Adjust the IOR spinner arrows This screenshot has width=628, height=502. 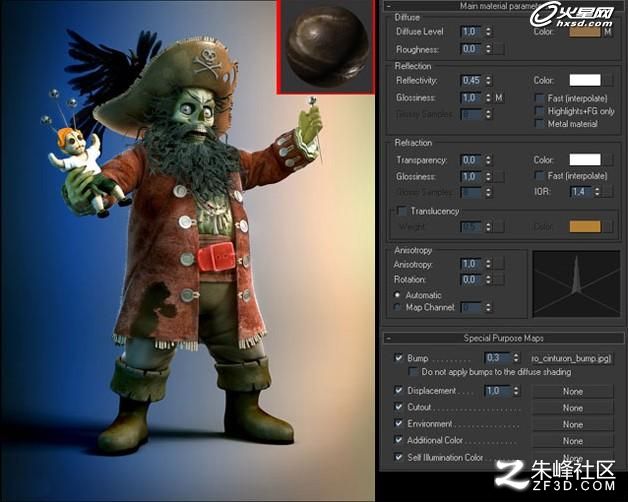597,192
